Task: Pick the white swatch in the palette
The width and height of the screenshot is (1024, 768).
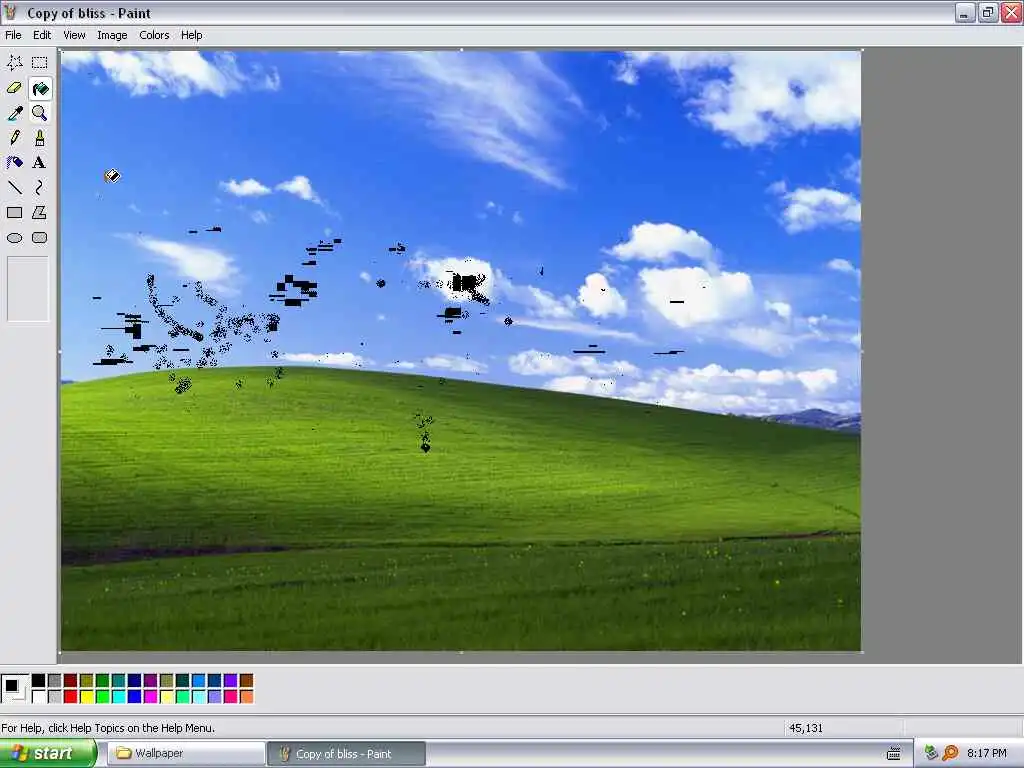Action: coord(39,697)
